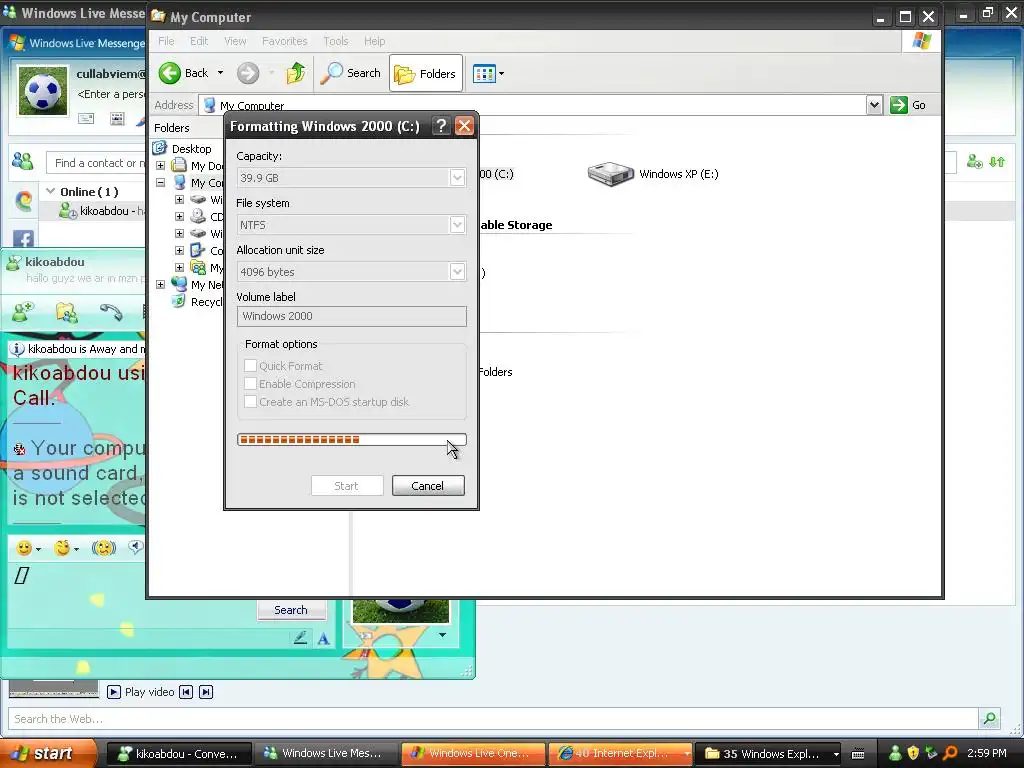Screen dimensions: 1024x768
Task: Click the format progress bar
Action: pos(351,440)
